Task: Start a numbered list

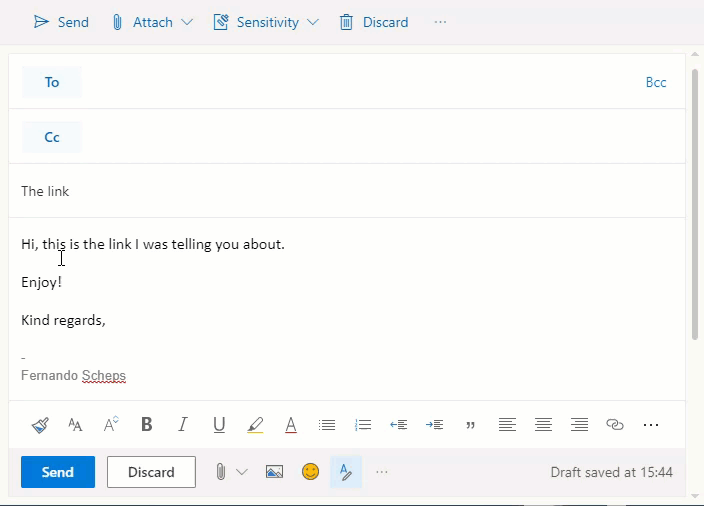Action: tap(363, 425)
